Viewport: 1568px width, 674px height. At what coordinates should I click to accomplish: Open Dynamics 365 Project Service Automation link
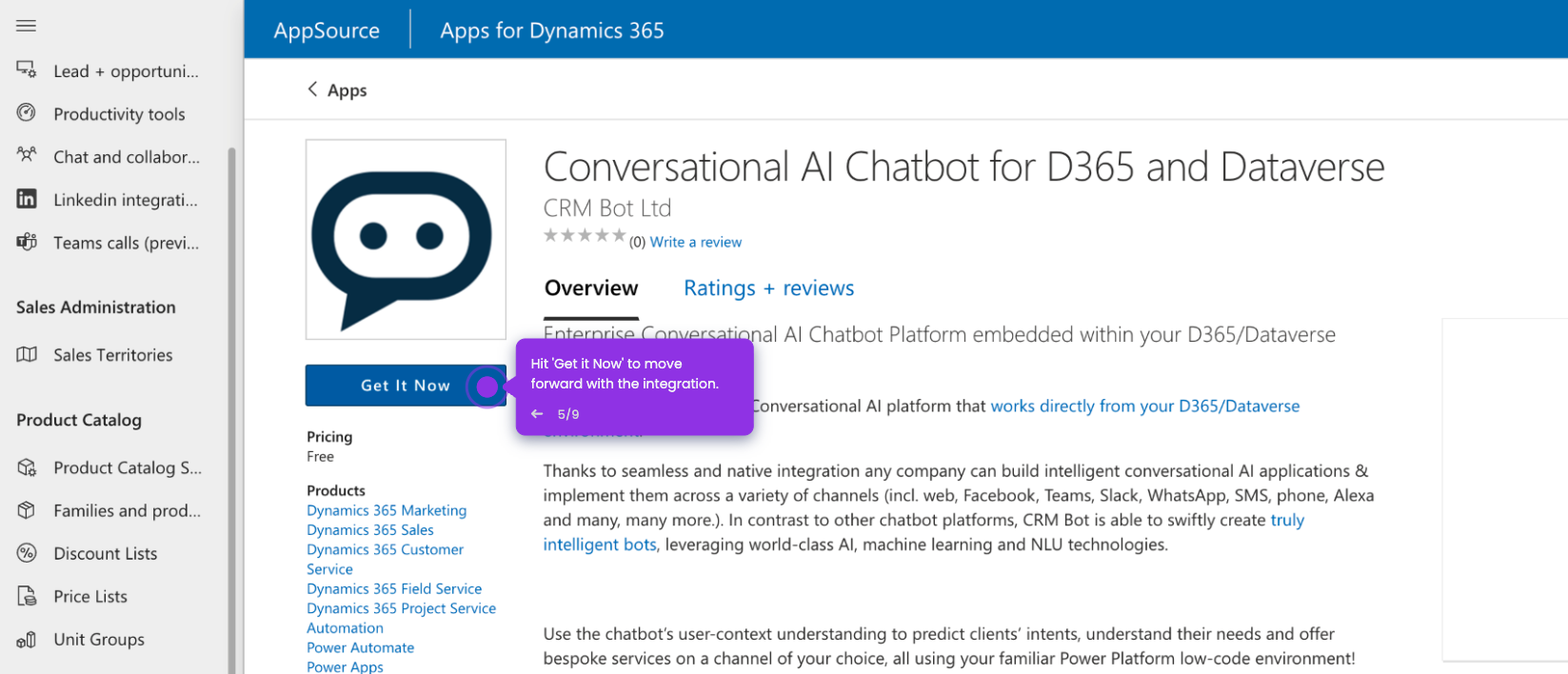[x=401, y=618]
